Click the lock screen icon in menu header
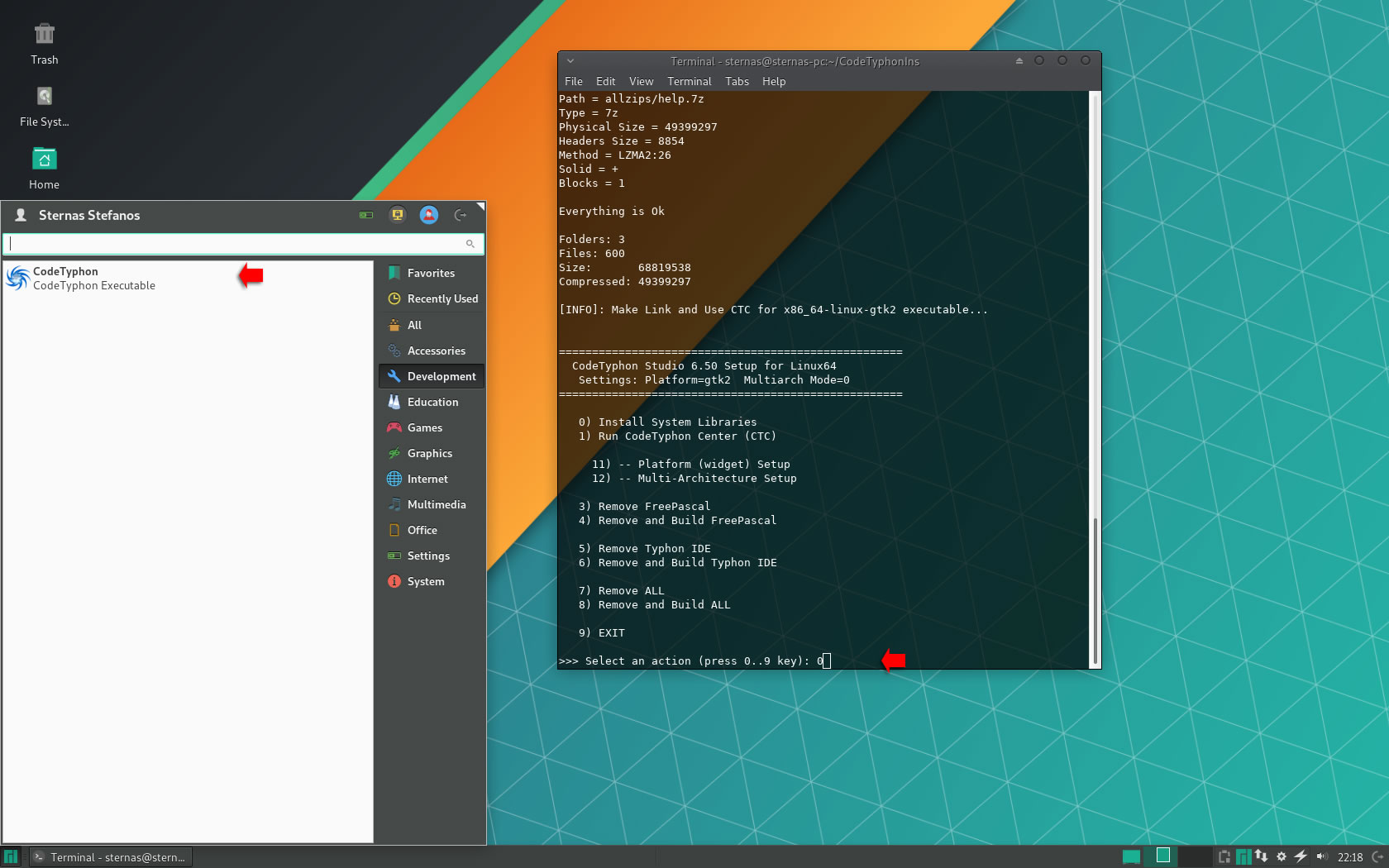 398,215
